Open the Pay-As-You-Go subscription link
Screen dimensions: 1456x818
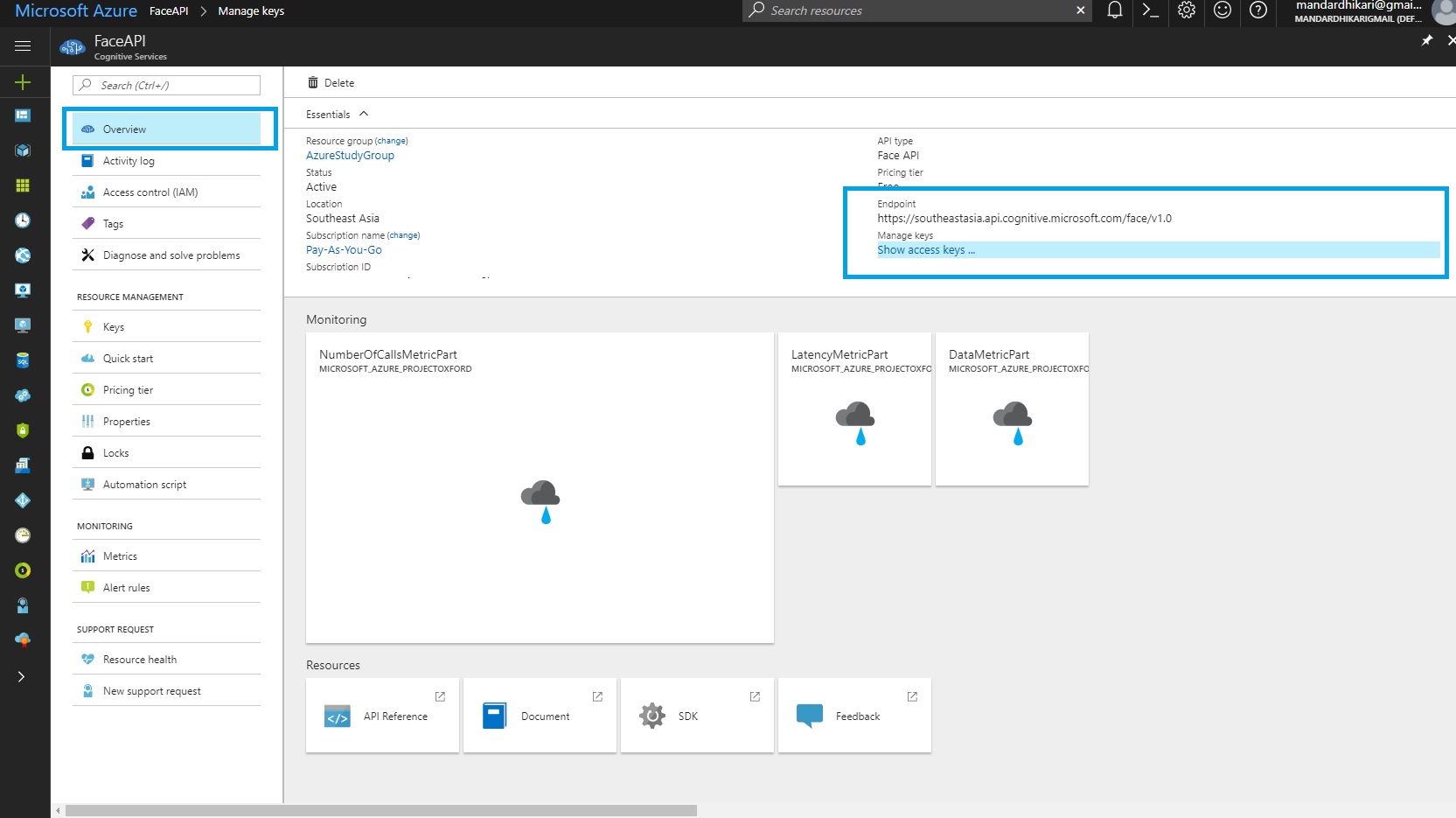[x=344, y=250]
